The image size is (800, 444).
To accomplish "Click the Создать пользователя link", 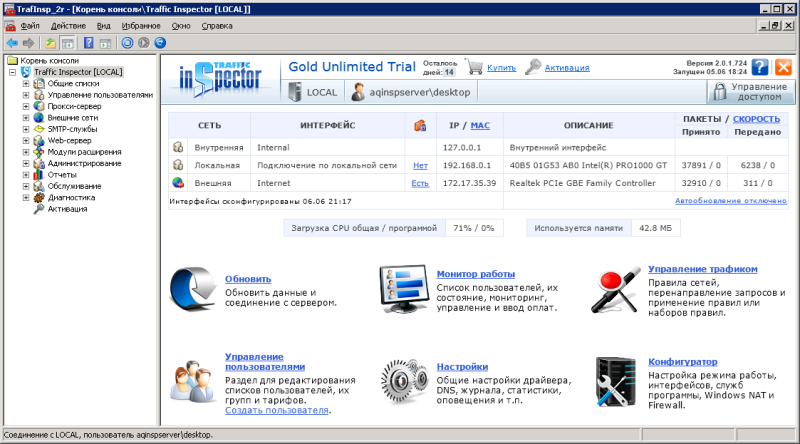I will click(277, 410).
